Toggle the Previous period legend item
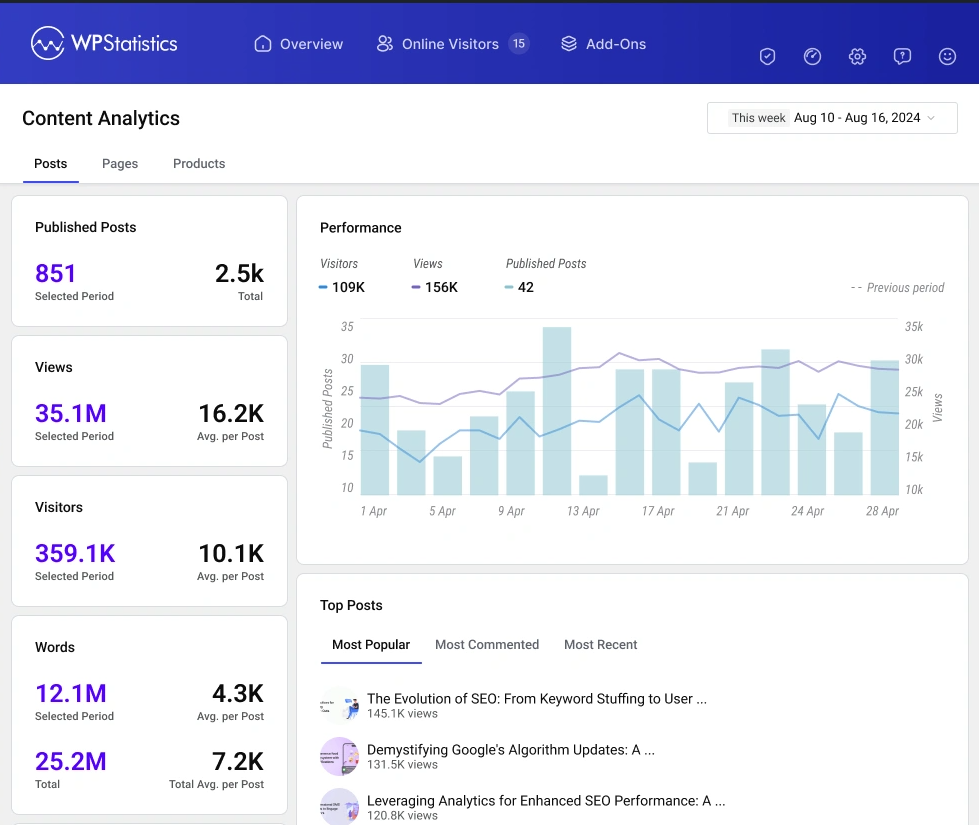The image size is (979, 825). coord(897,287)
